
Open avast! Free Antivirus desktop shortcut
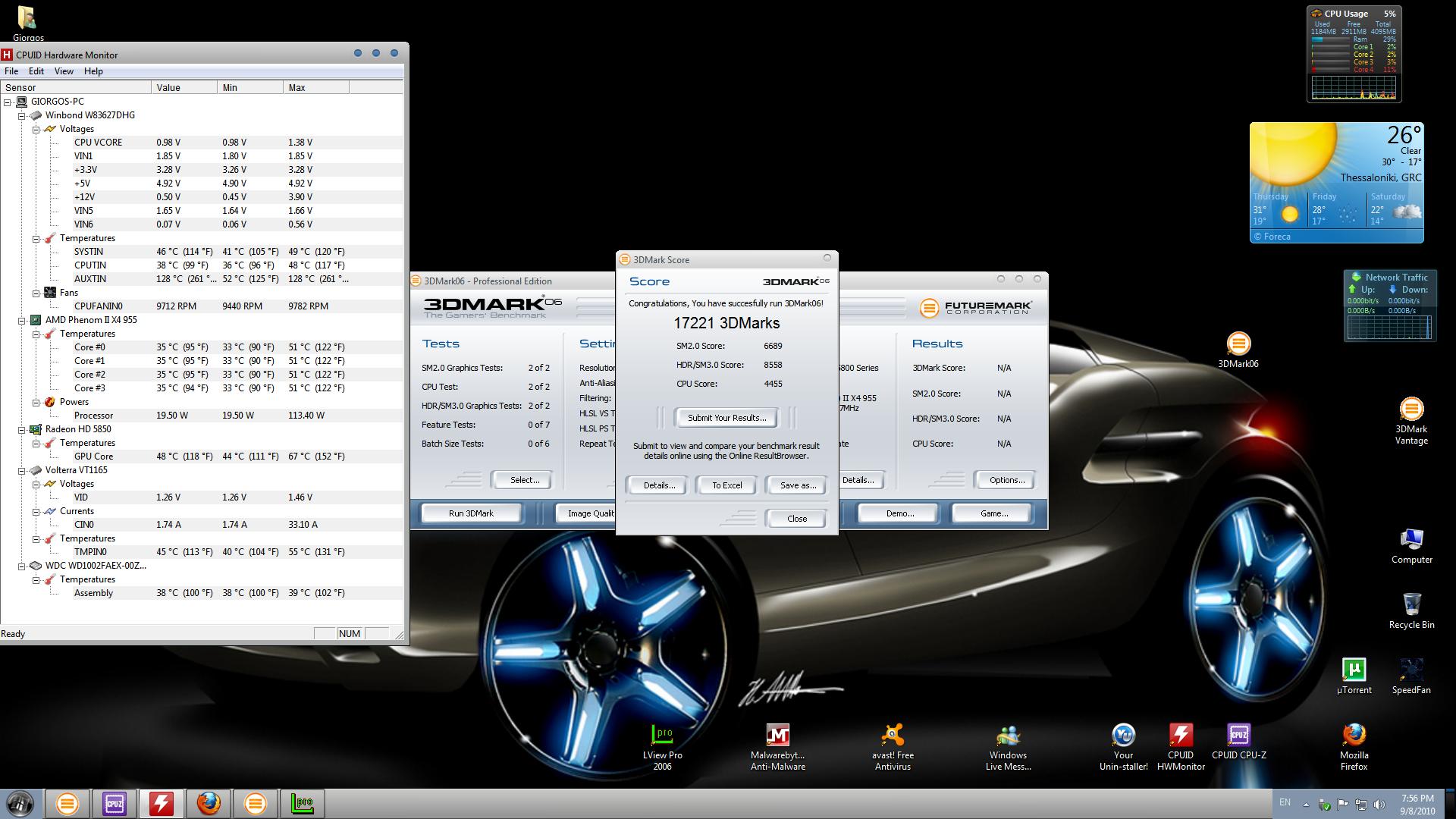[893, 747]
